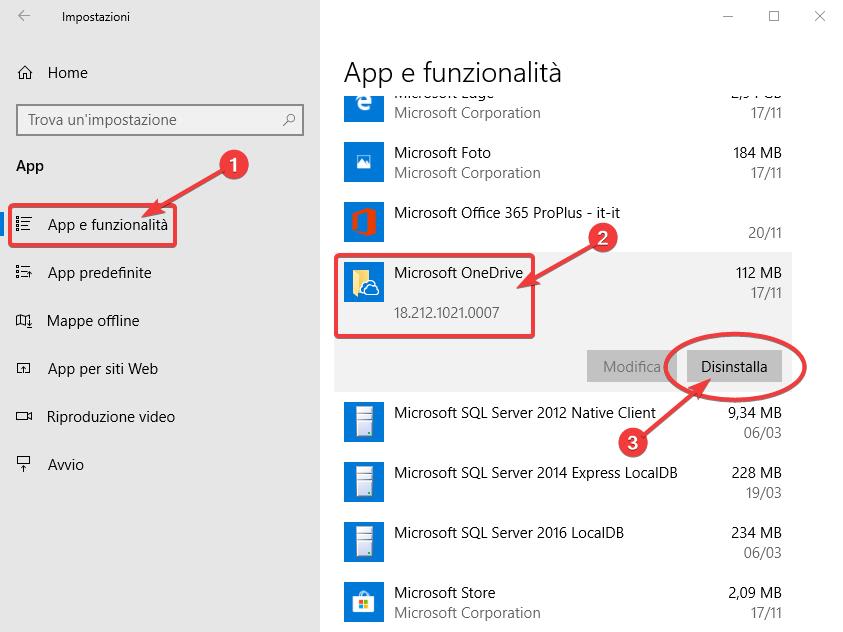Focus the Trova un'impostazione search field

point(160,120)
